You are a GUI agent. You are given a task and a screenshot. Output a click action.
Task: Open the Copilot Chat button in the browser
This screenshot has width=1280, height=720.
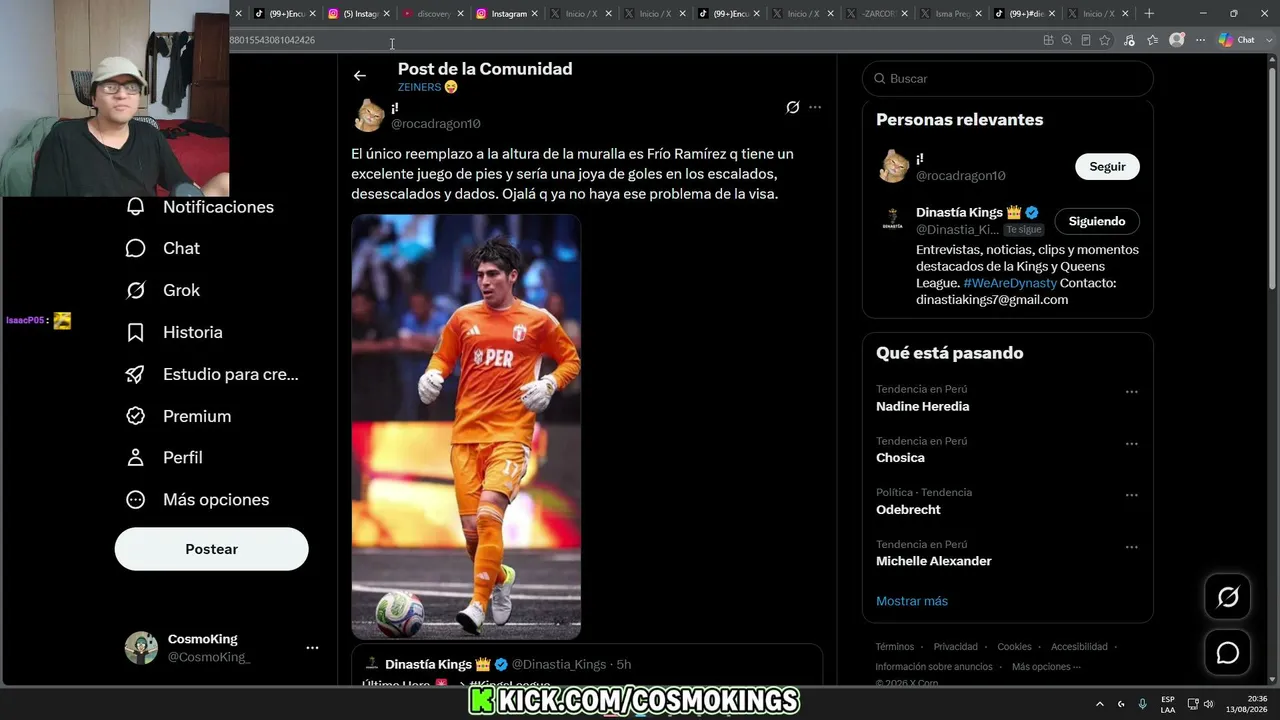[x=1237, y=40]
